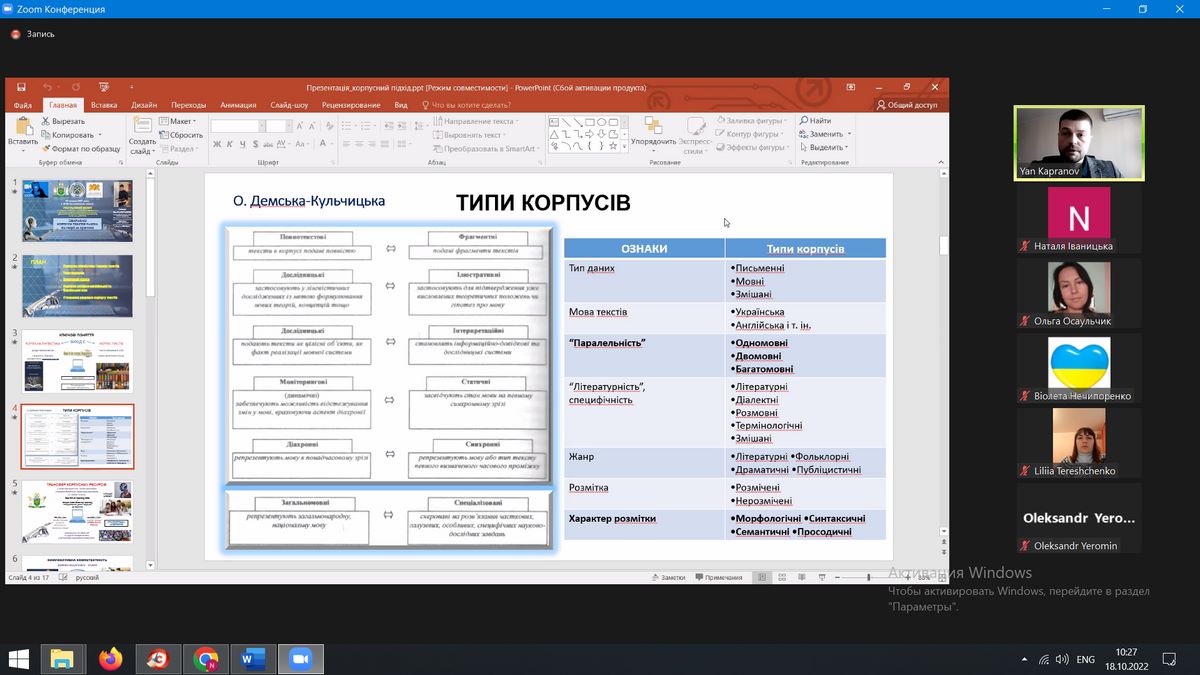Switch to the Дизайн ribbon tab

click(x=144, y=105)
